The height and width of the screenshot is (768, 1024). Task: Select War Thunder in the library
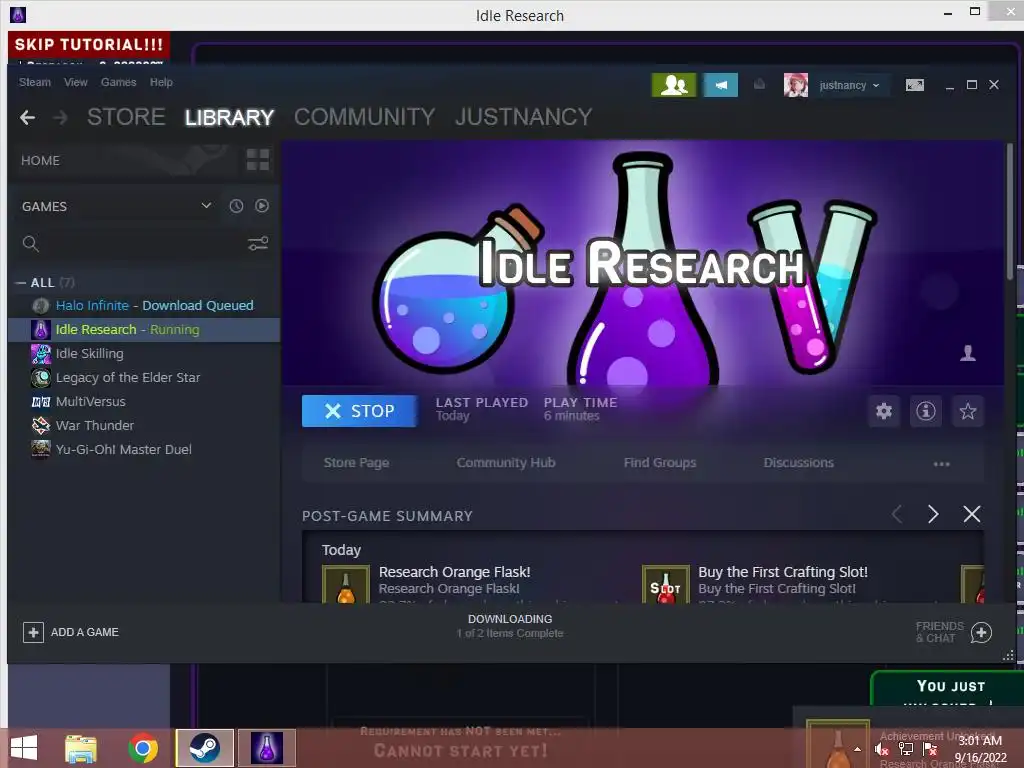point(144,426)
